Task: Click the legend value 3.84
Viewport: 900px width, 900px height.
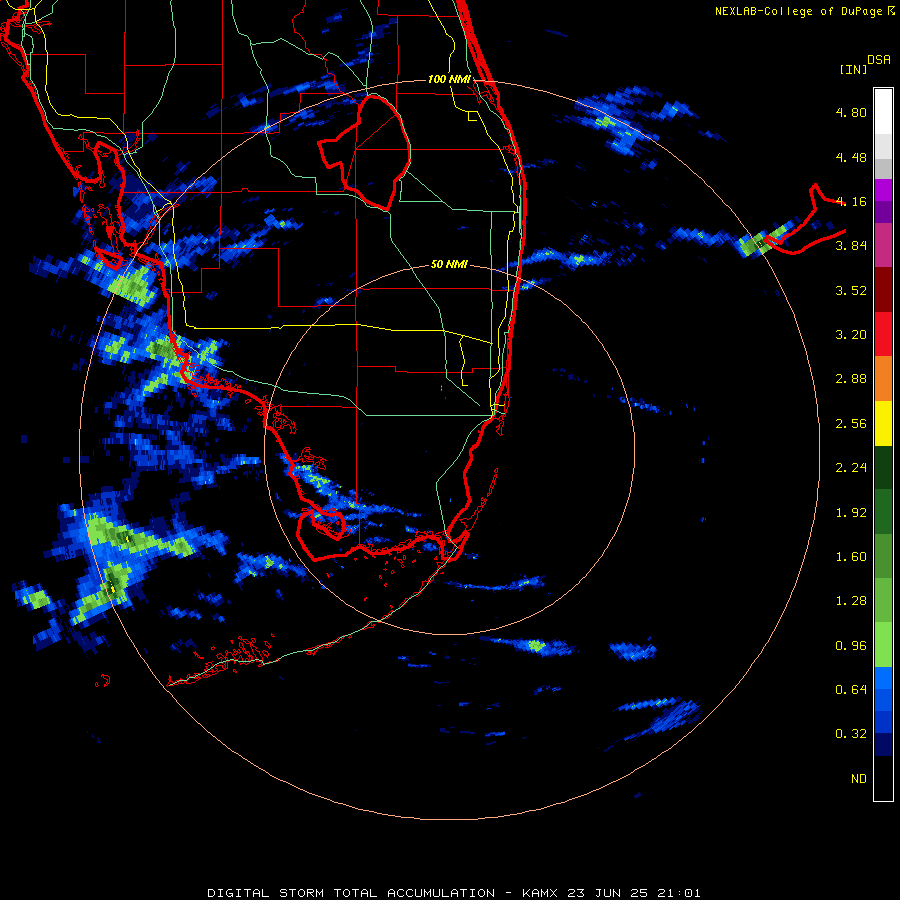Action: click(x=851, y=246)
